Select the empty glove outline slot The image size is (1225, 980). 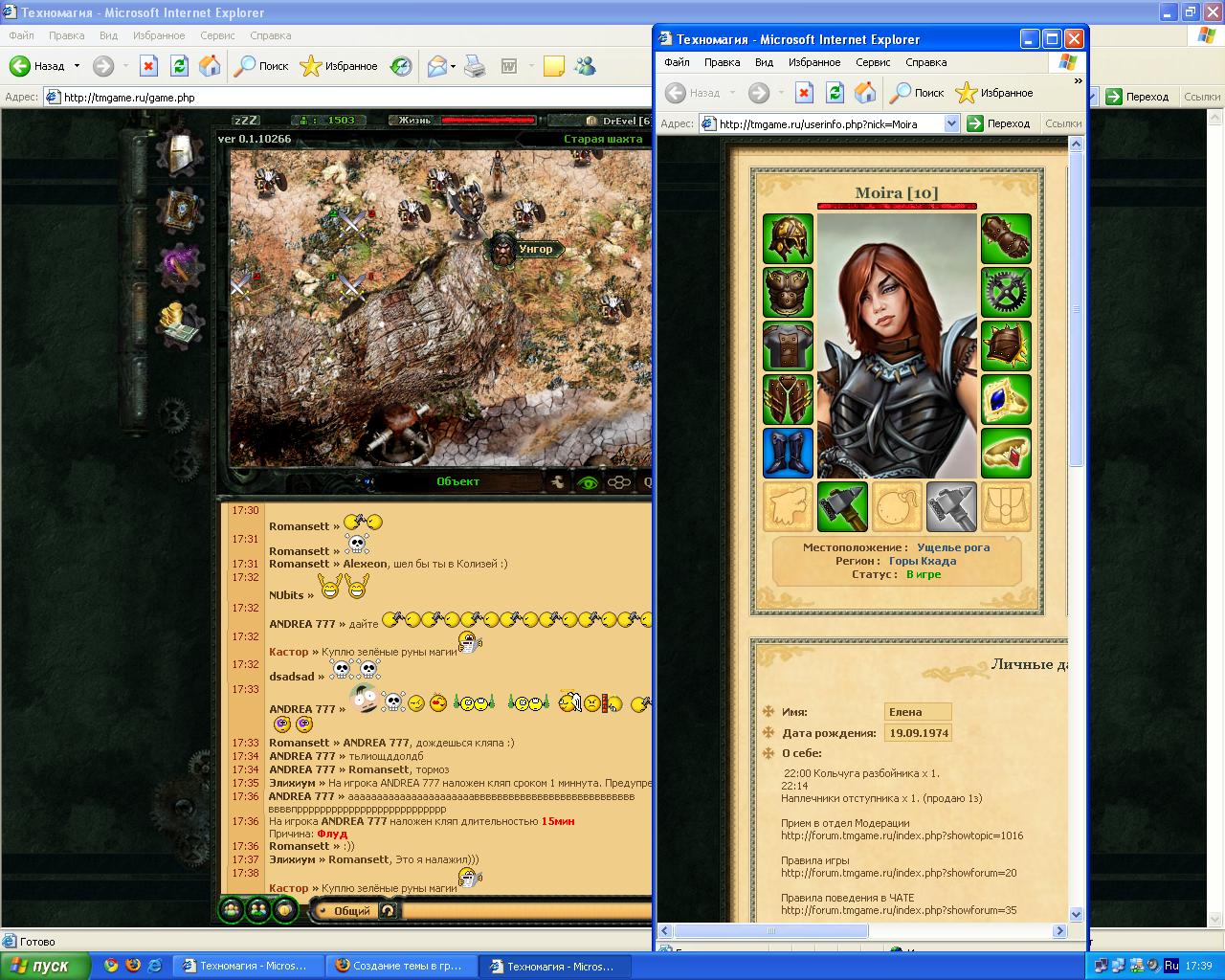[x=788, y=506]
